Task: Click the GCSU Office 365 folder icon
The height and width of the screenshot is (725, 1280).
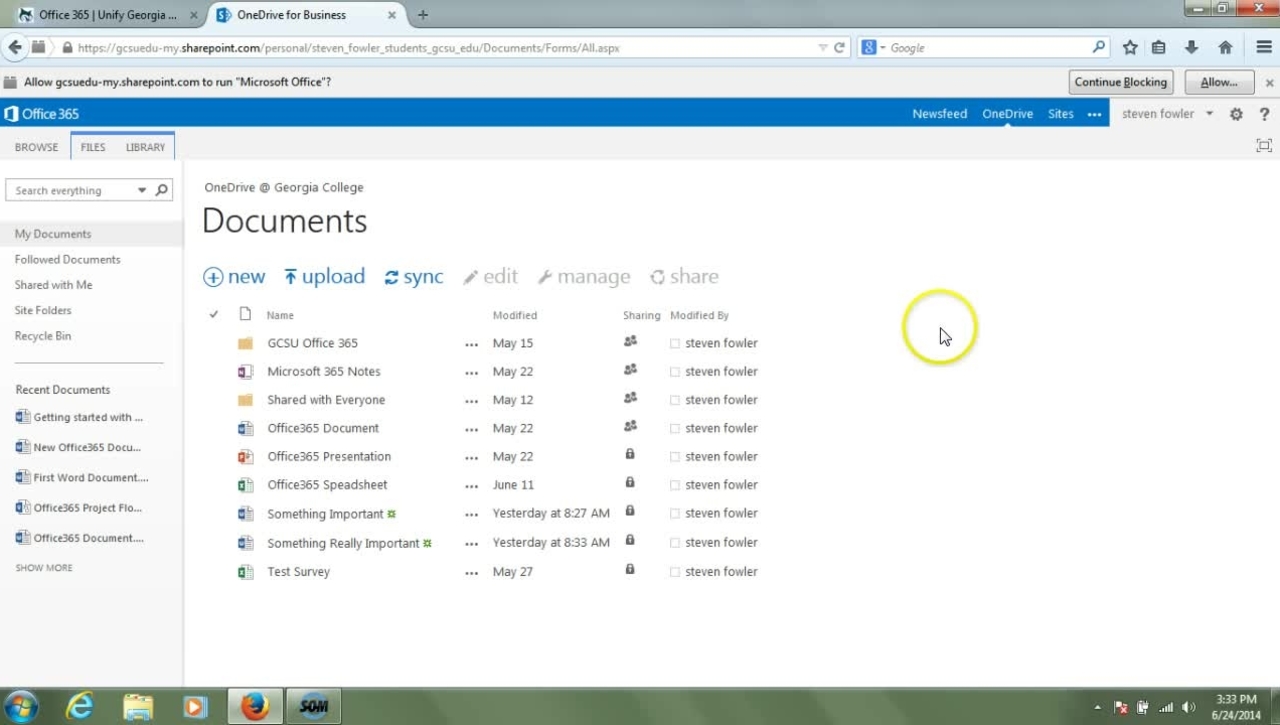Action: [245, 343]
